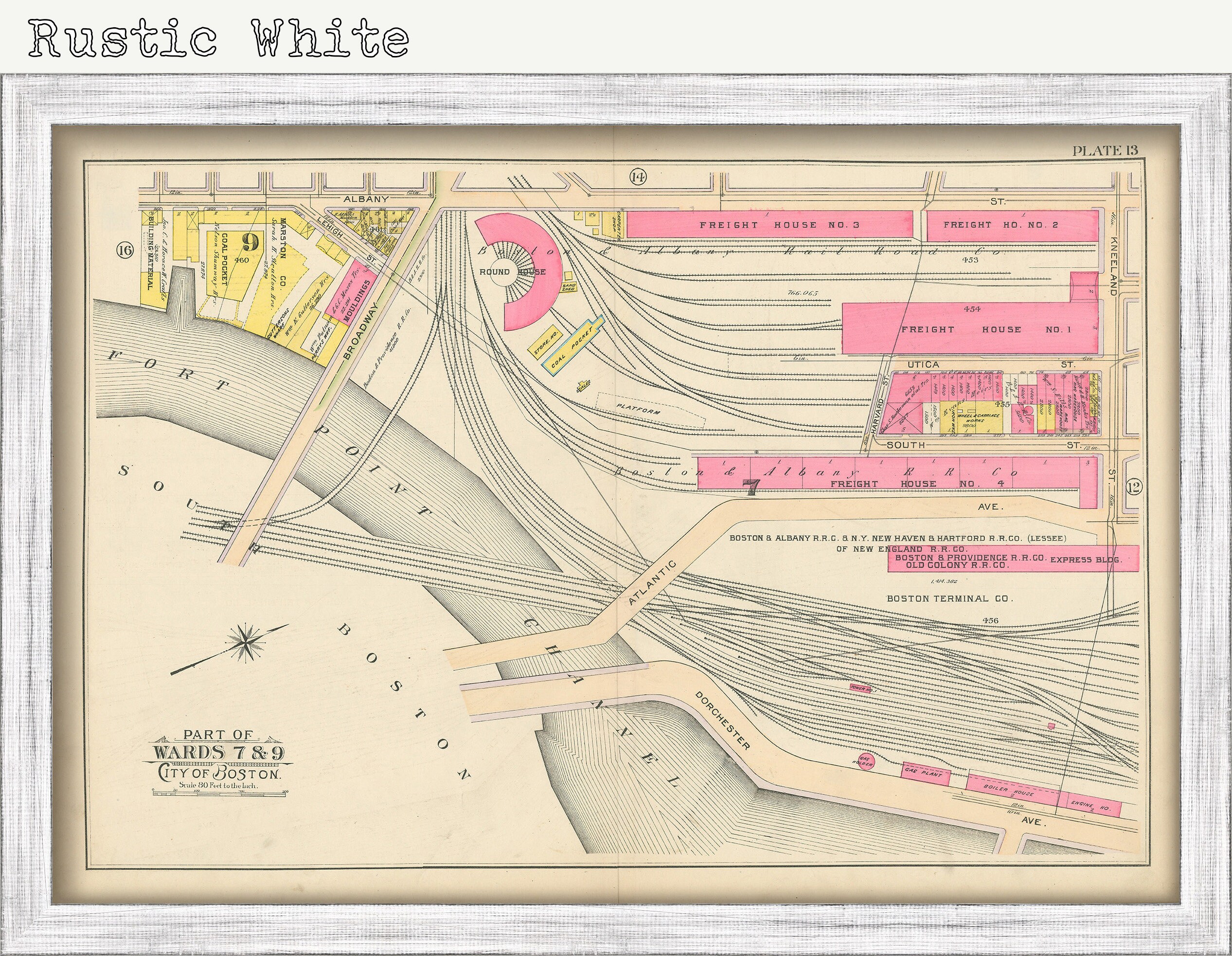Click "Scale 80 Feet to the Inch." text
The image size is (1232, 956).
[219, 785]
